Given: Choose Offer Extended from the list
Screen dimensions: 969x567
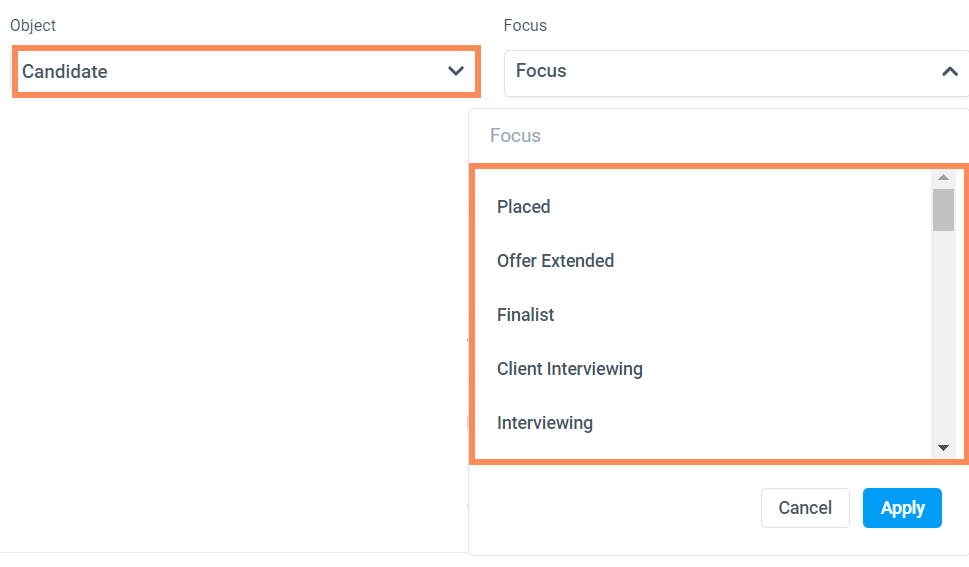Looking at the screenshot, I should point(555,261).
